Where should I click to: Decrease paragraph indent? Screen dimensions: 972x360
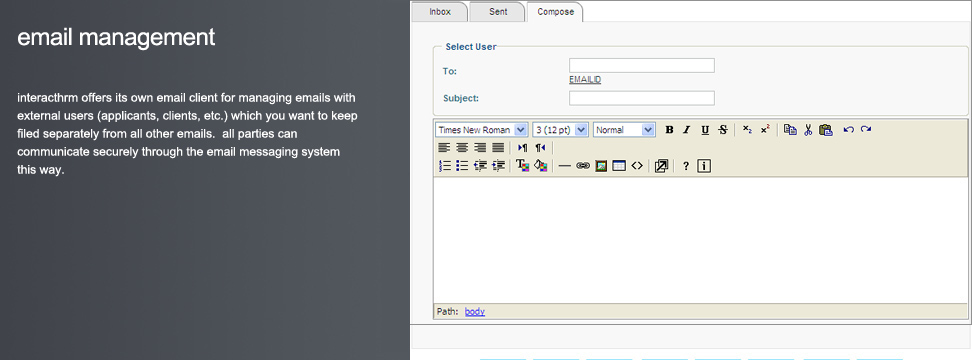point(480,166)
